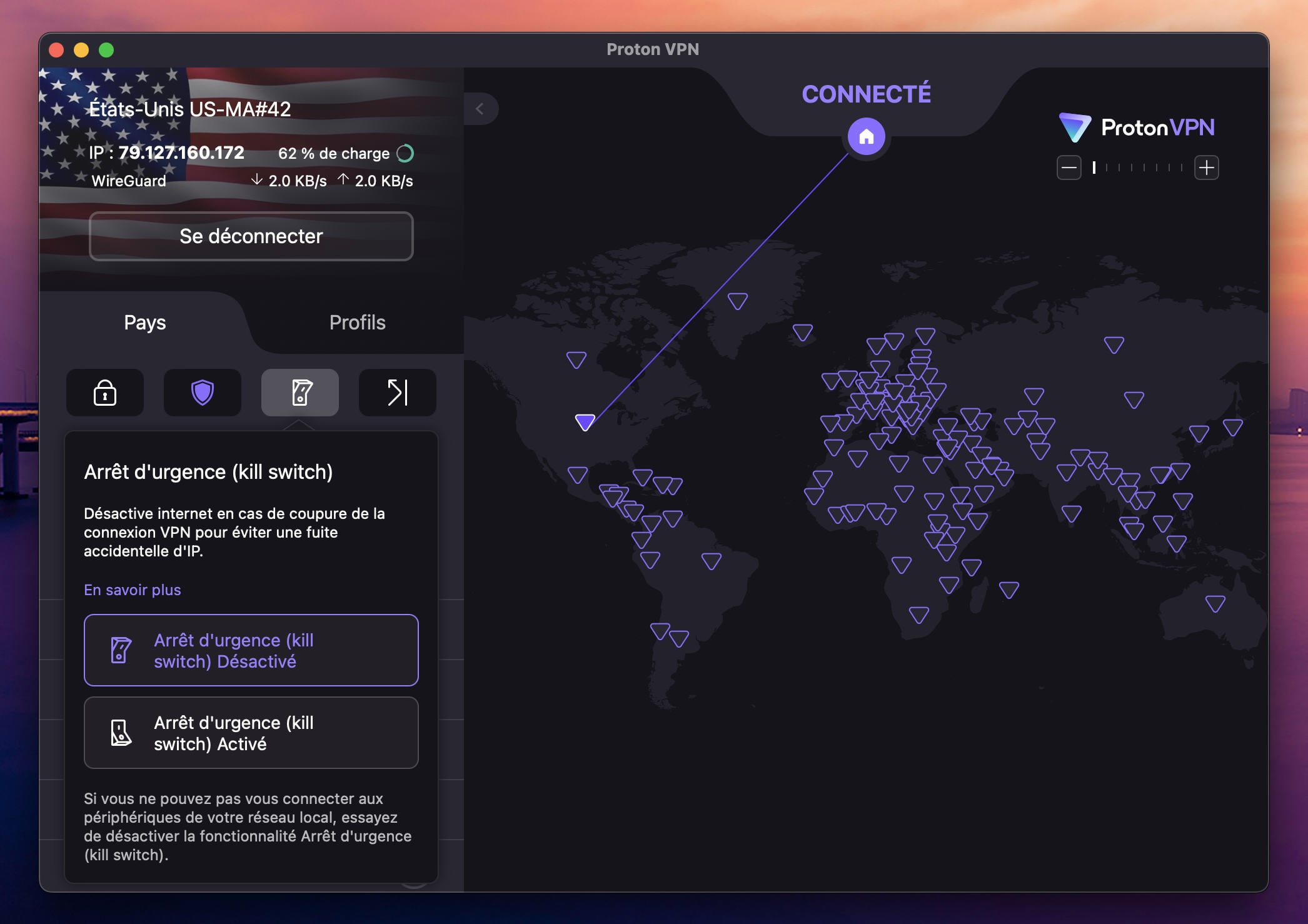Open the 'En savoir plus' link

point(132,590)
